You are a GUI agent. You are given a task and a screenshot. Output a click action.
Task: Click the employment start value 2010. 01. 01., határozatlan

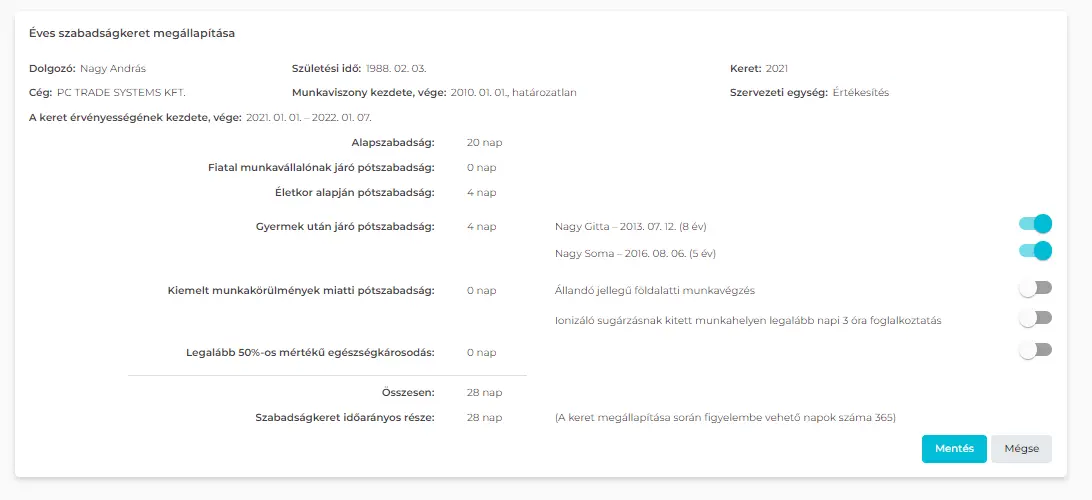point(513,92)
